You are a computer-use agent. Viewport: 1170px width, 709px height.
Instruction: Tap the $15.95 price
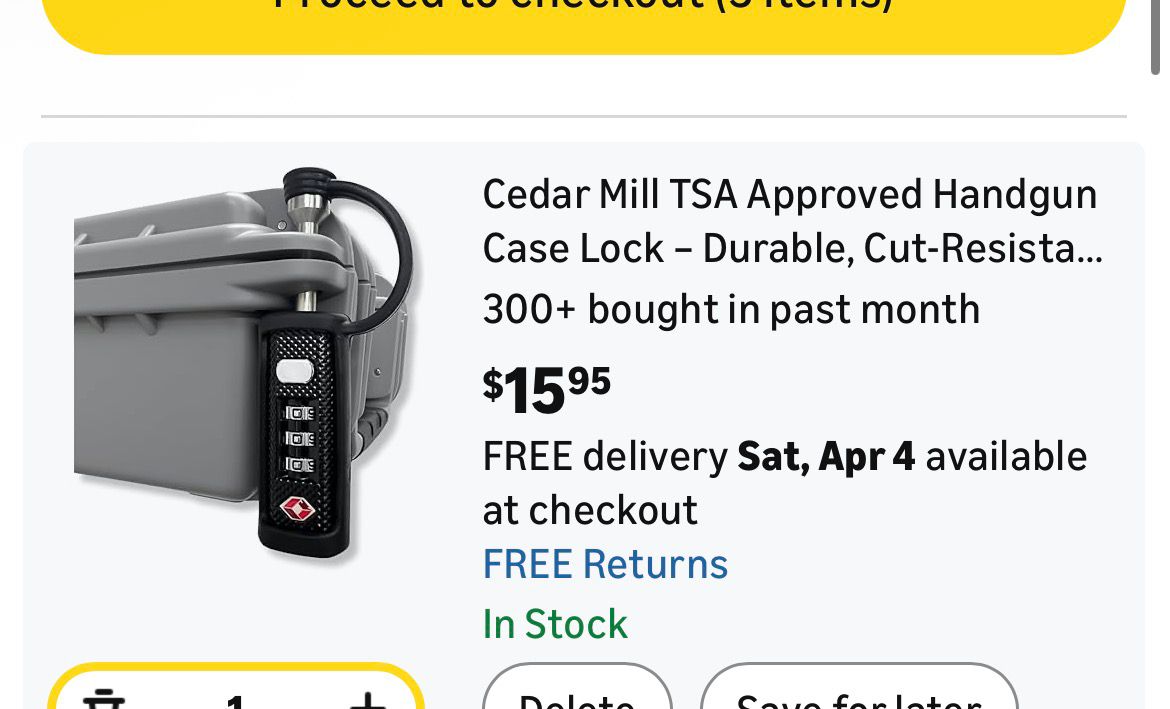coord(546,389)
